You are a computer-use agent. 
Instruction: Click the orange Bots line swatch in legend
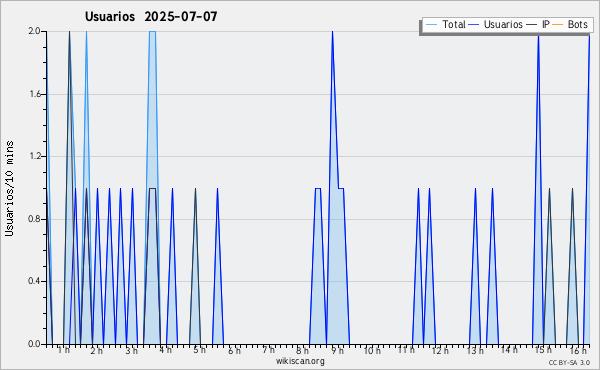click(558, 24)
